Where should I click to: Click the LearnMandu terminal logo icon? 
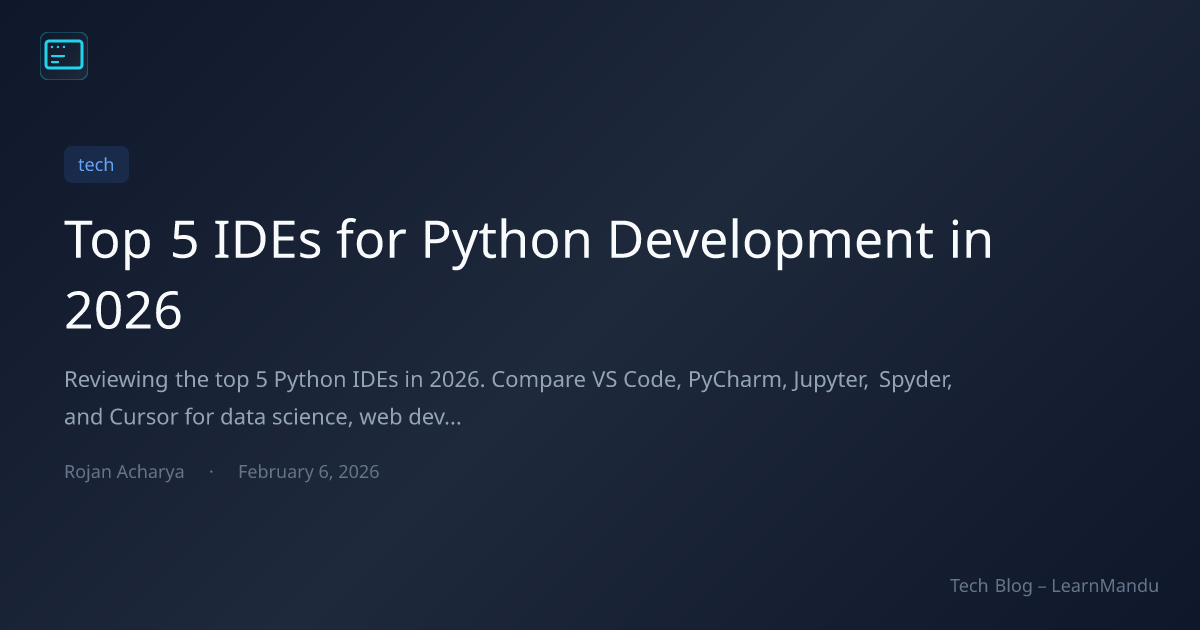pyautogui.click(x=64, y=56)
